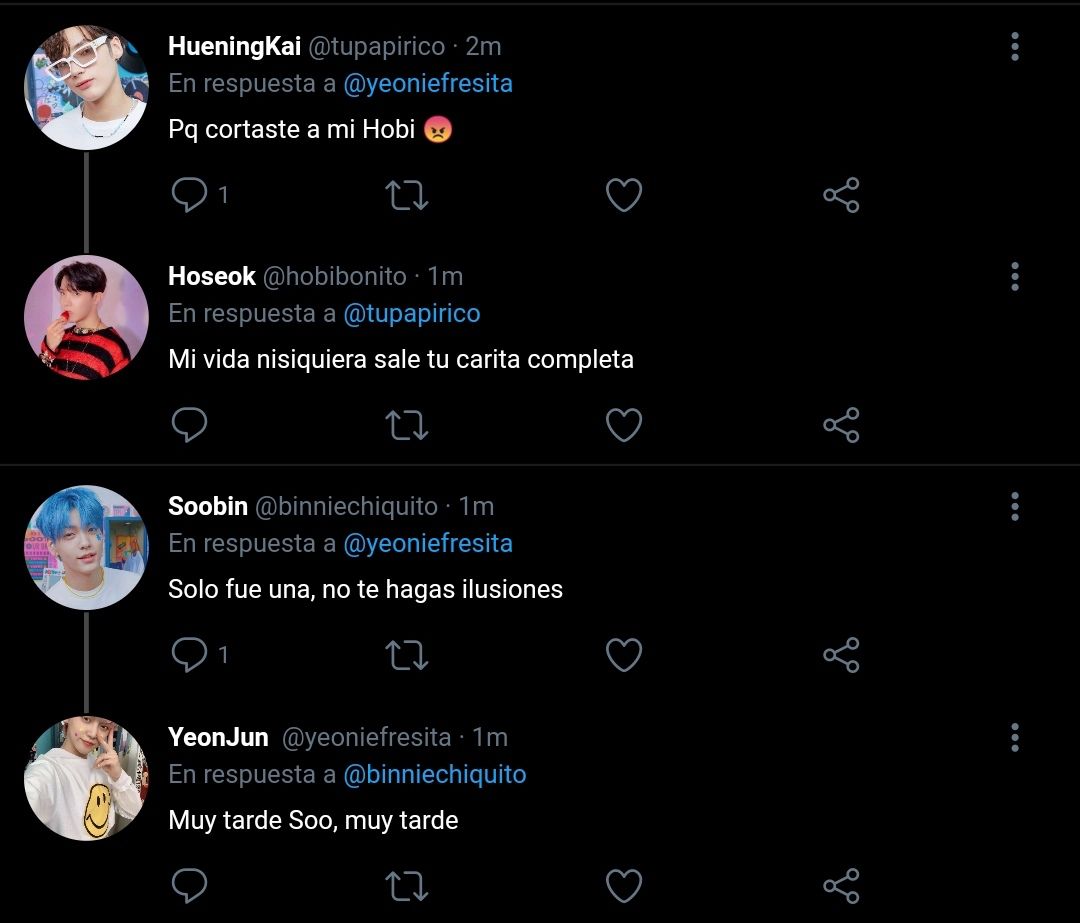Screen dimensions: 1080x923
Task: Open the @binniechiquito mention link
Action: click(435, 775)
